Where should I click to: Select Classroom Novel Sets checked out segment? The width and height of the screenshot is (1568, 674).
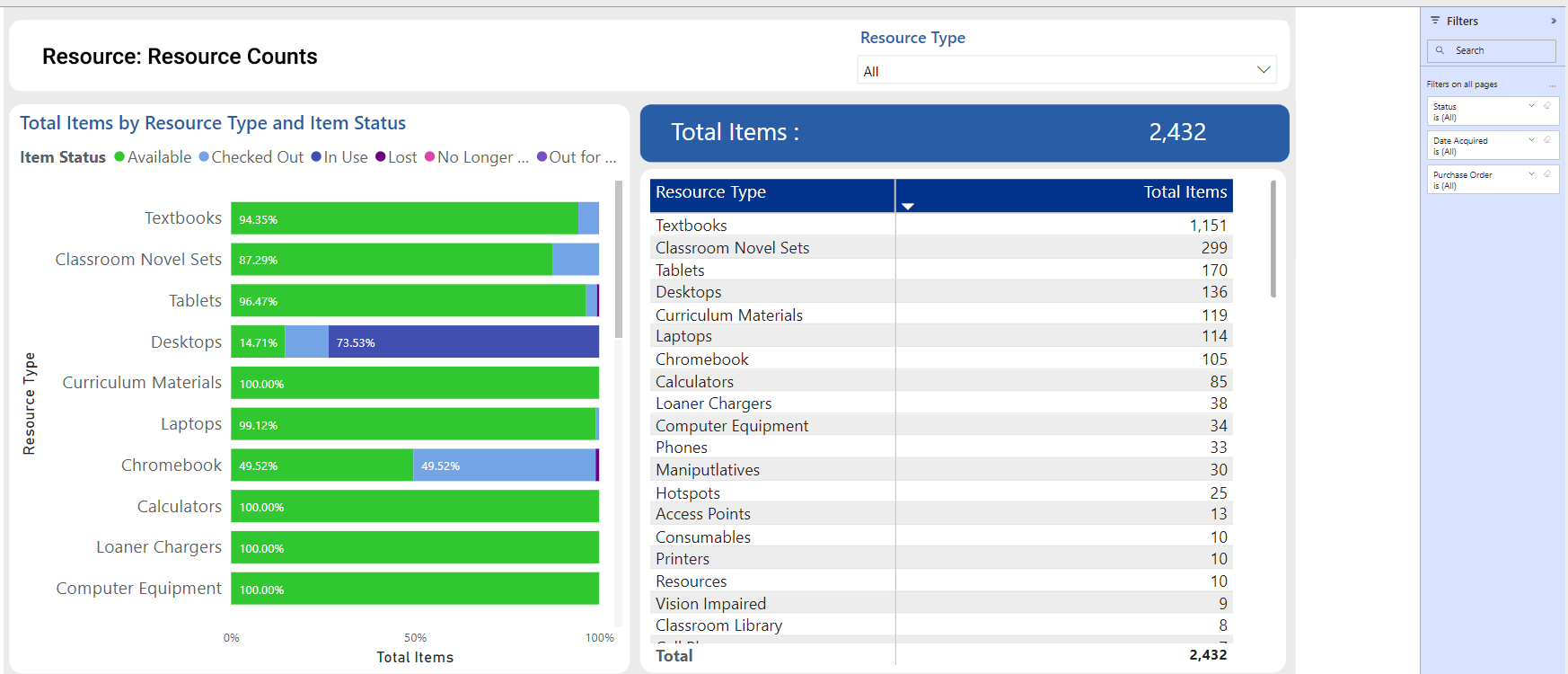(x=576, y=260)
